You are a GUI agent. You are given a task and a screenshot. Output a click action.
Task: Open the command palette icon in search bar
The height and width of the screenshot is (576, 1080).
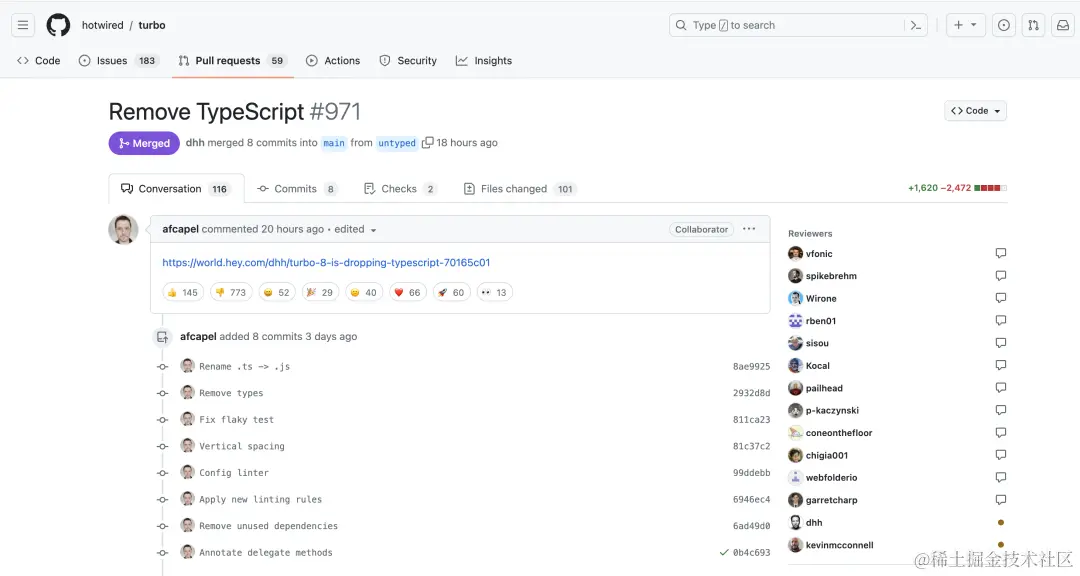pyautogui.click(x=915, y=25)
